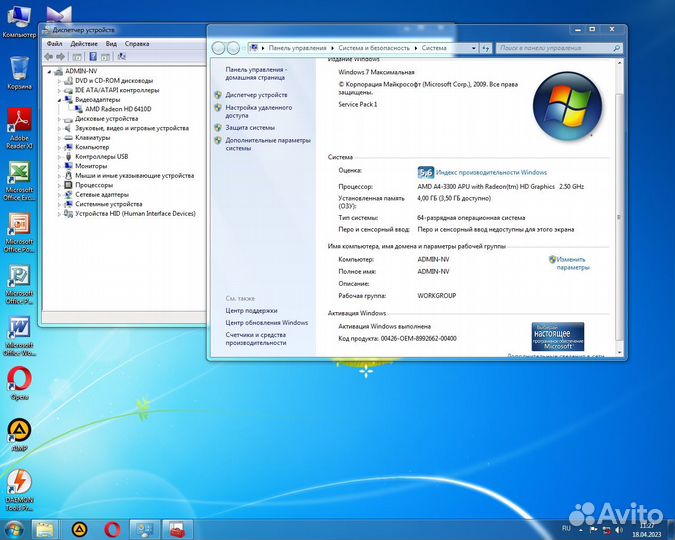Screen dimensions: 675x540
Task: Launch Microsoft Office Publisher desktop shortcut
Action: [19, 284]
